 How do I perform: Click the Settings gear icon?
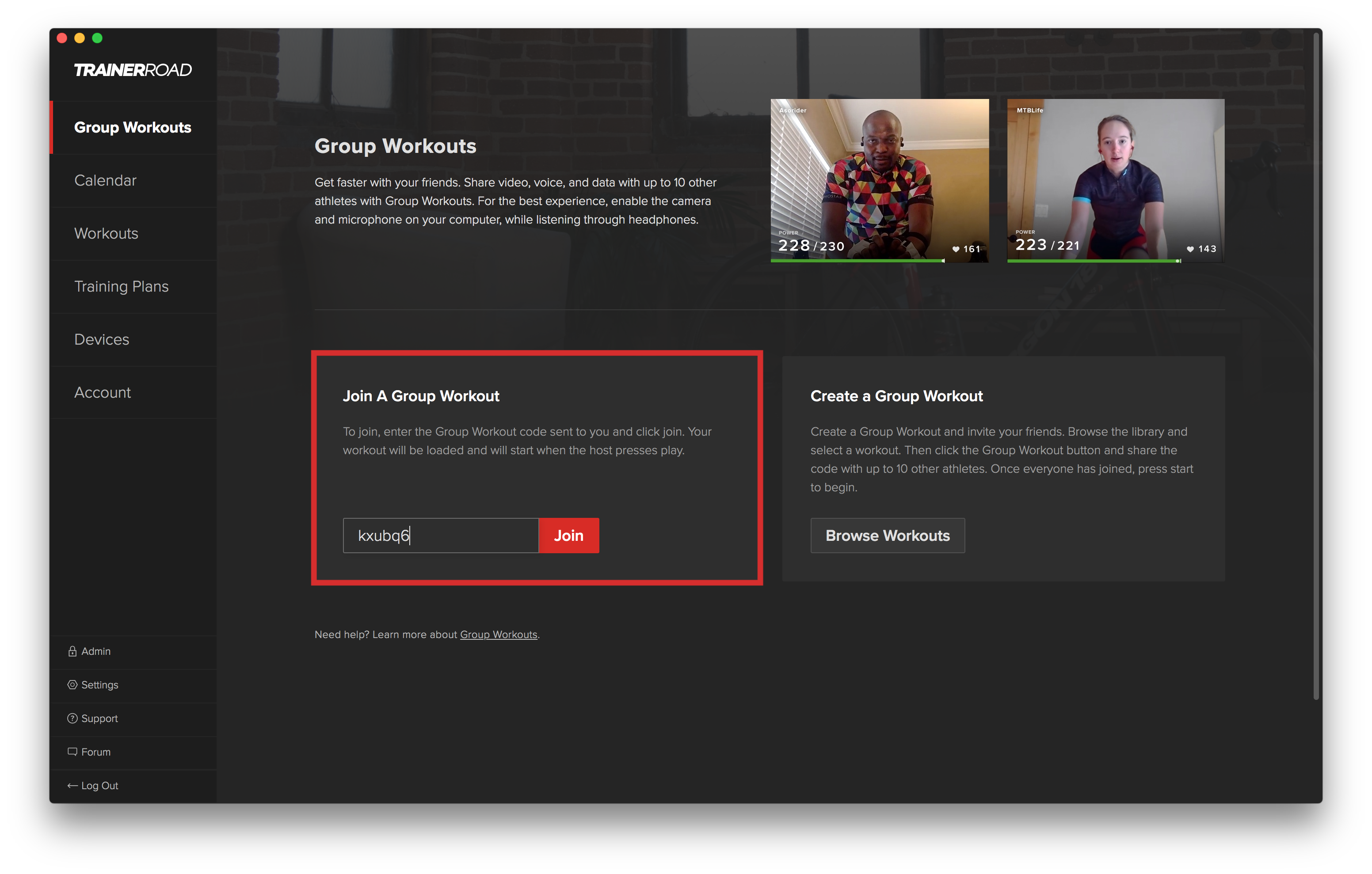tap(72, 685)
